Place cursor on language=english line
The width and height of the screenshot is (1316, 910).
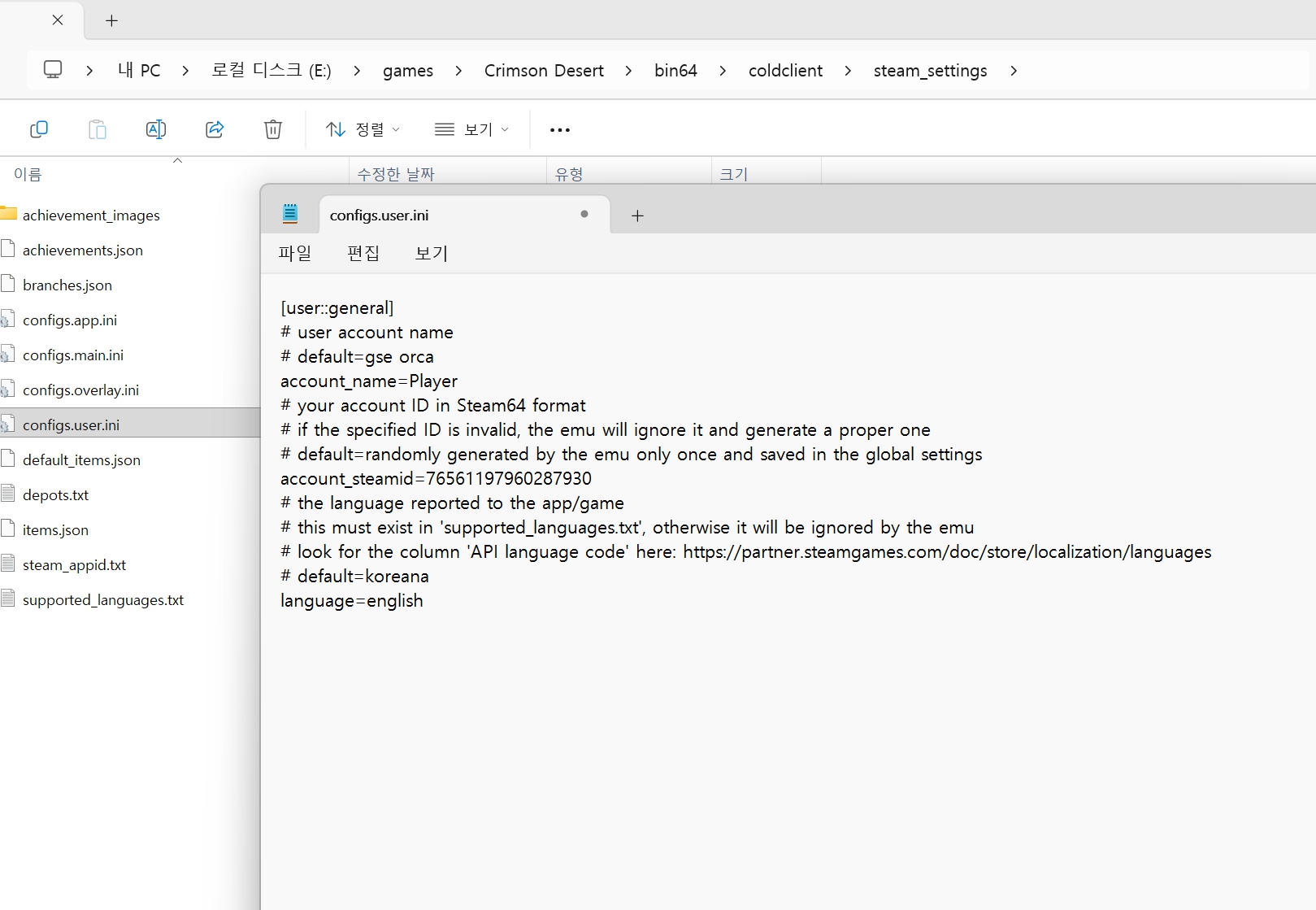[x=352, y=601]
